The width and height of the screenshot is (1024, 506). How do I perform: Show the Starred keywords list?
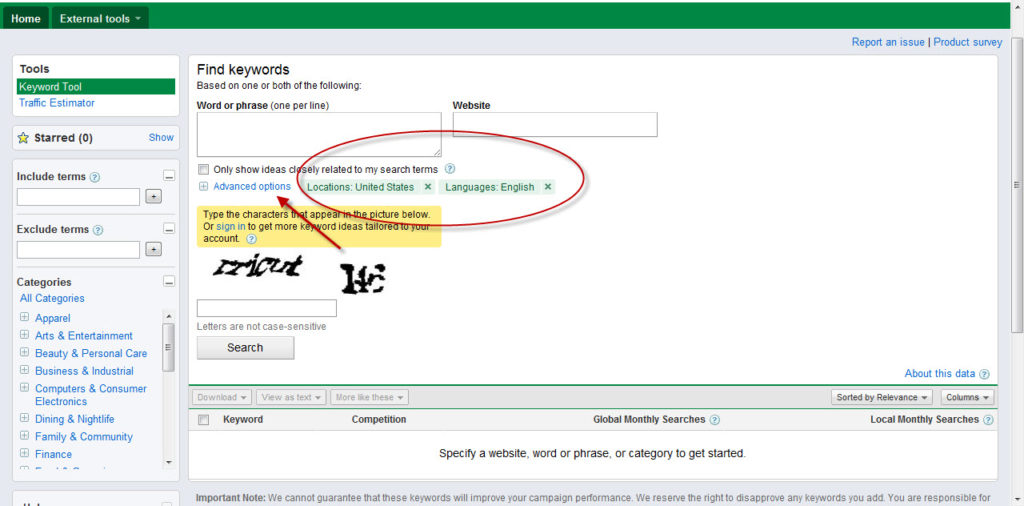161,138
